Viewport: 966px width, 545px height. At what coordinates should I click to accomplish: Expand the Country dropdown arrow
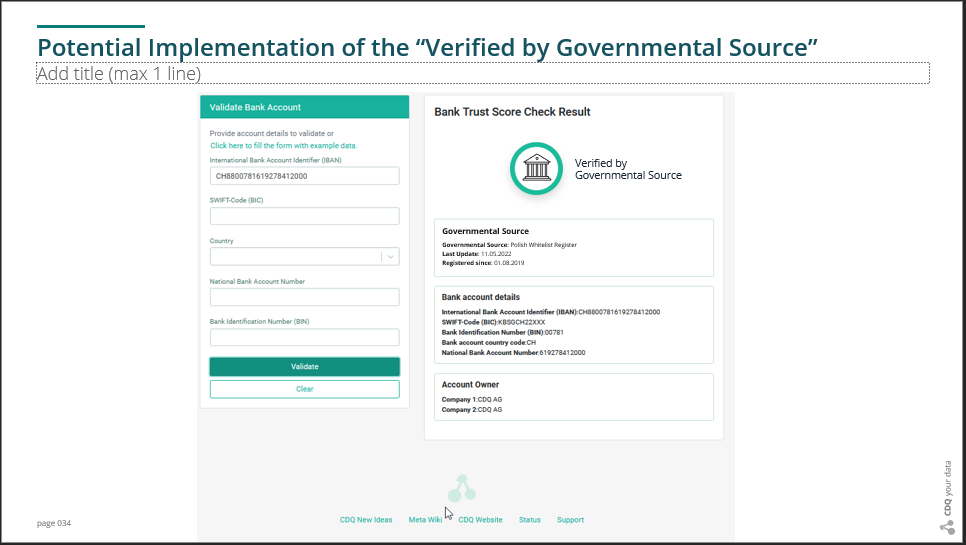tap(390, 257)
